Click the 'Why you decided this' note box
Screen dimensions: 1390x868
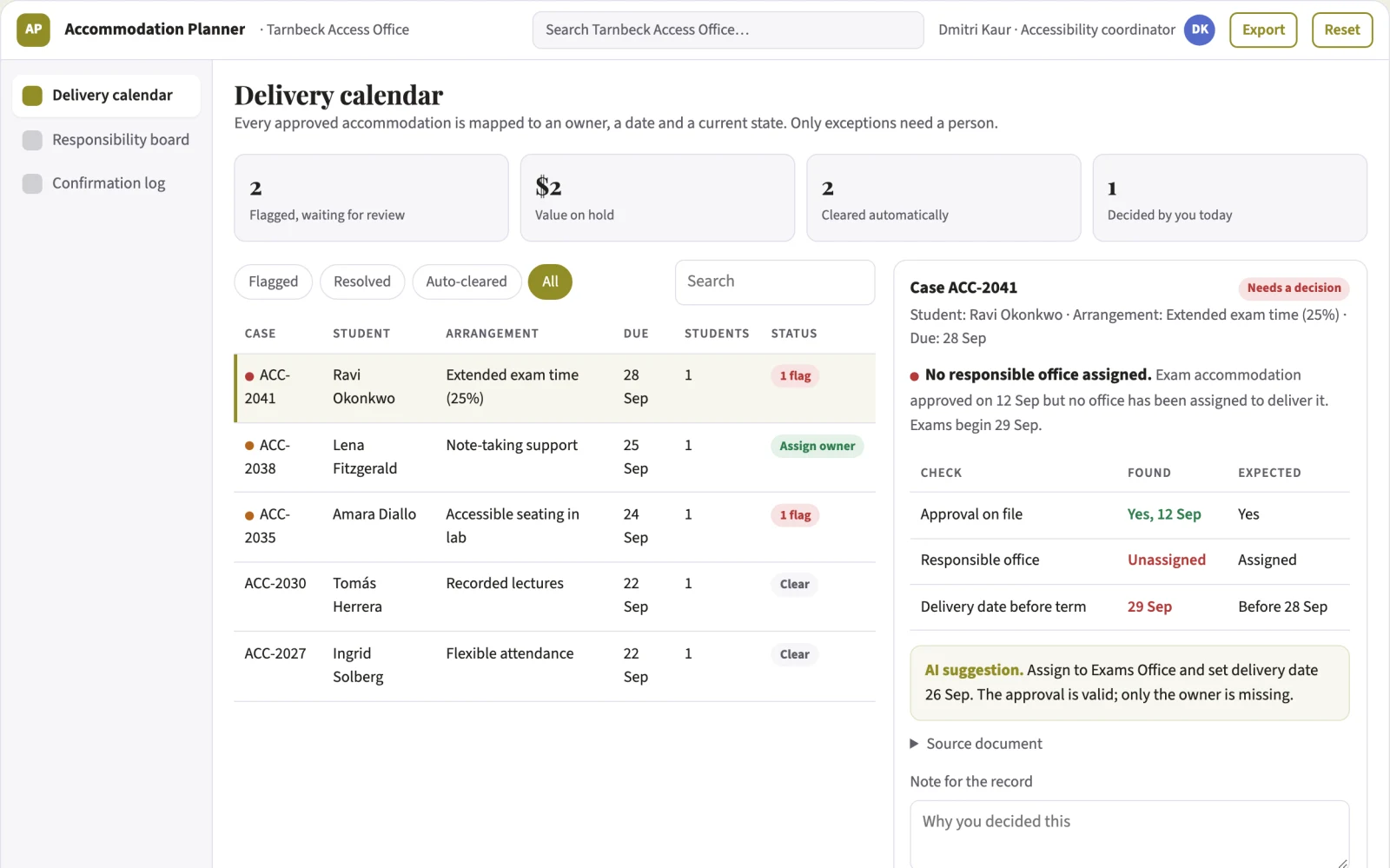(x=1129, y=834)
